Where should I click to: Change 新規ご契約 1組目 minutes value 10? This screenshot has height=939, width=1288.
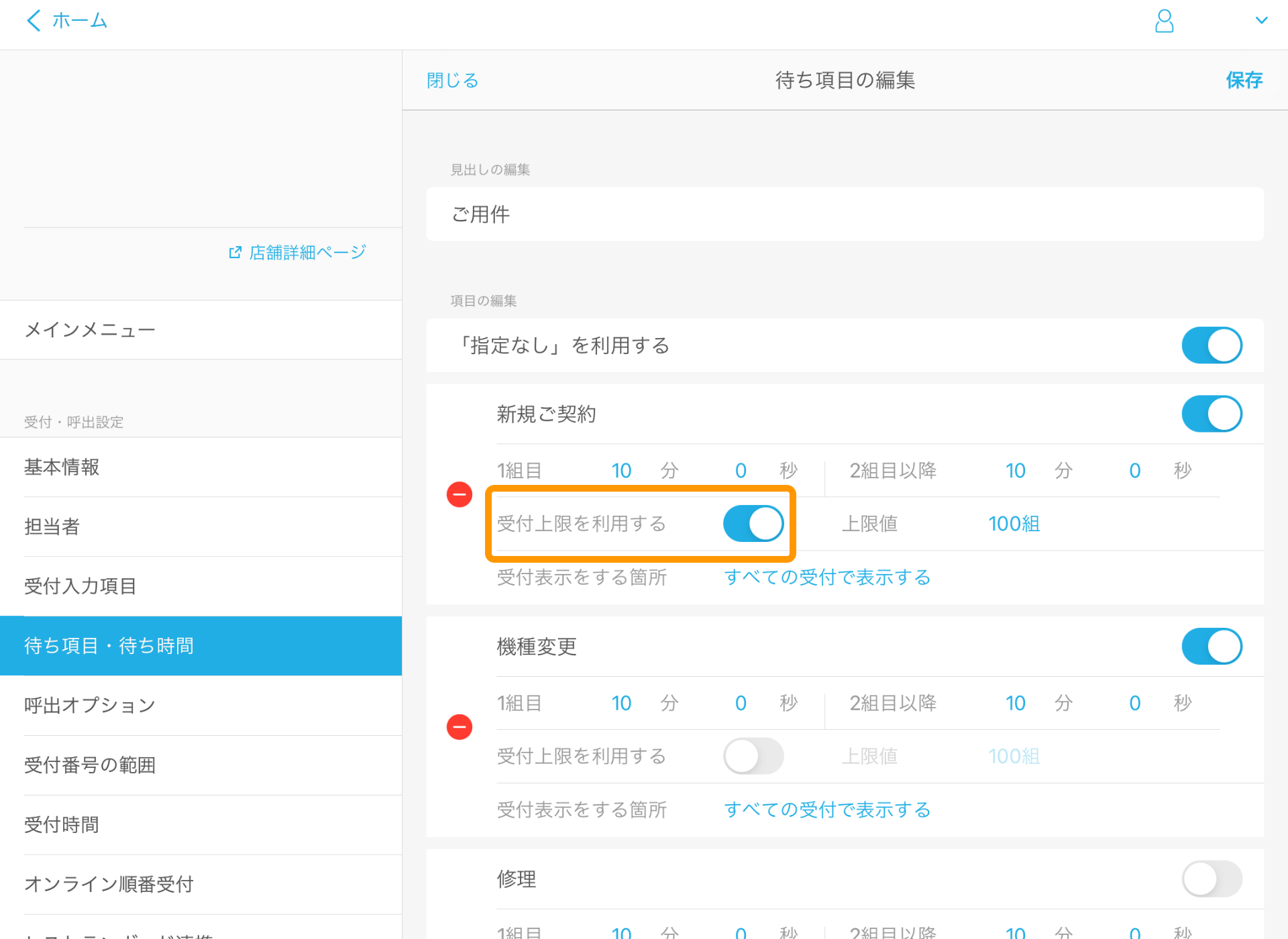pos(621,471)
